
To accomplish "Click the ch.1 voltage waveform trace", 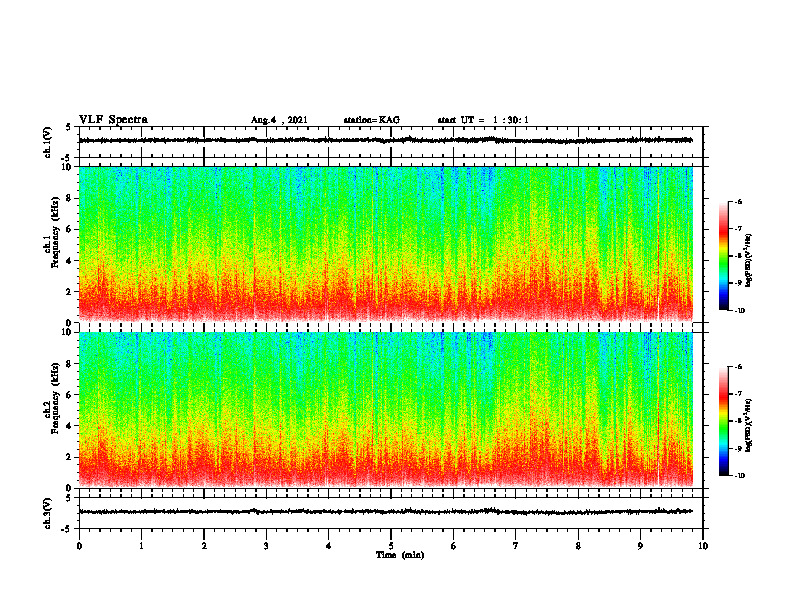I will tap(386, 140).
